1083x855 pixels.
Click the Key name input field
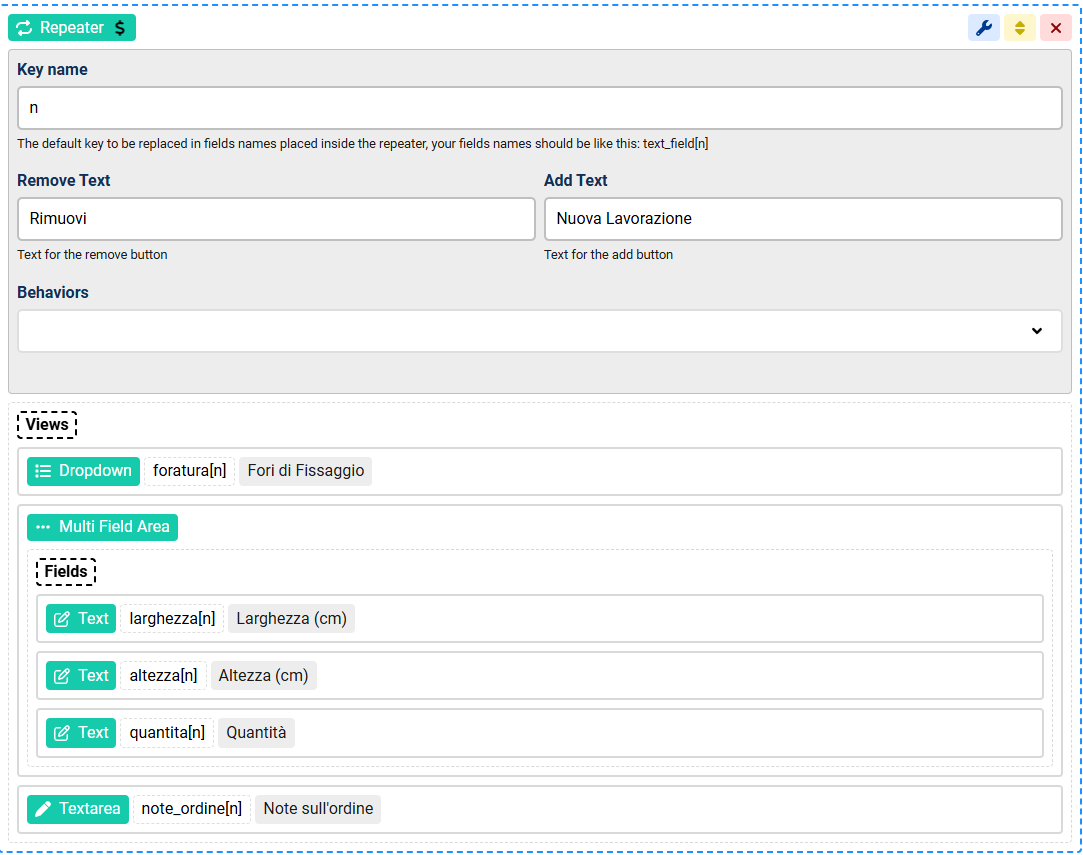[539, 108]
